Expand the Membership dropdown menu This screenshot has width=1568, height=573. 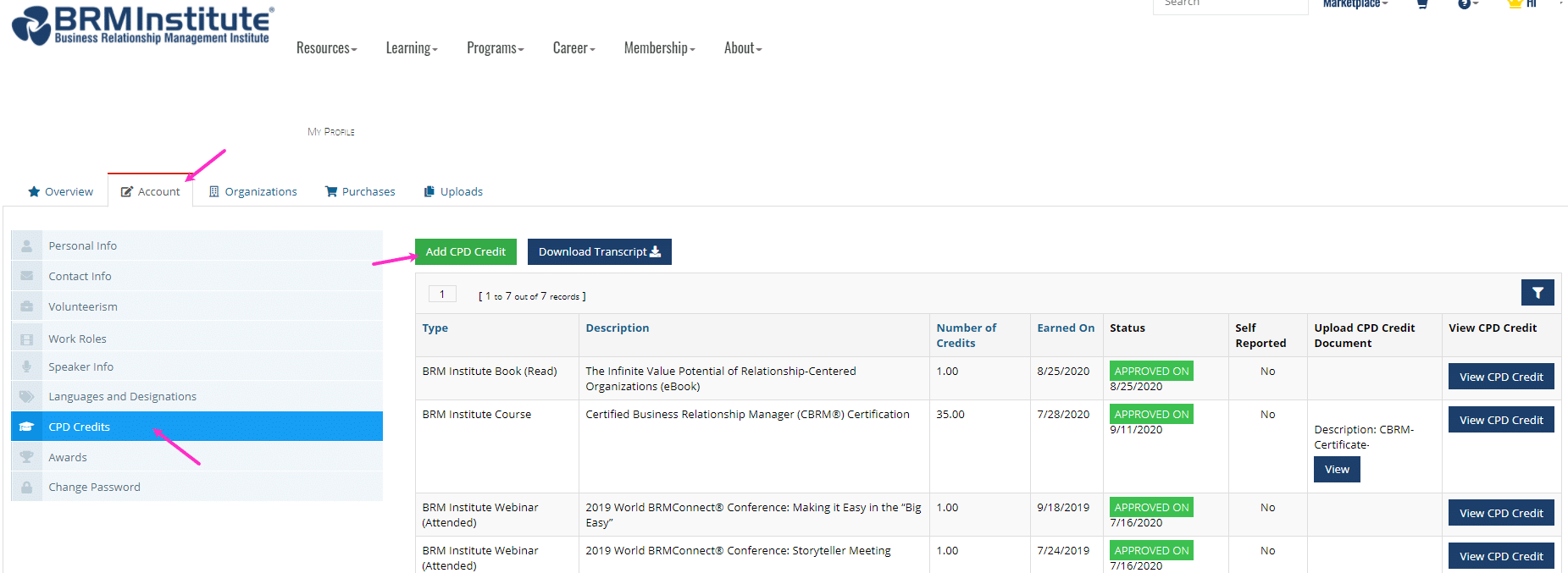point(660,48)
